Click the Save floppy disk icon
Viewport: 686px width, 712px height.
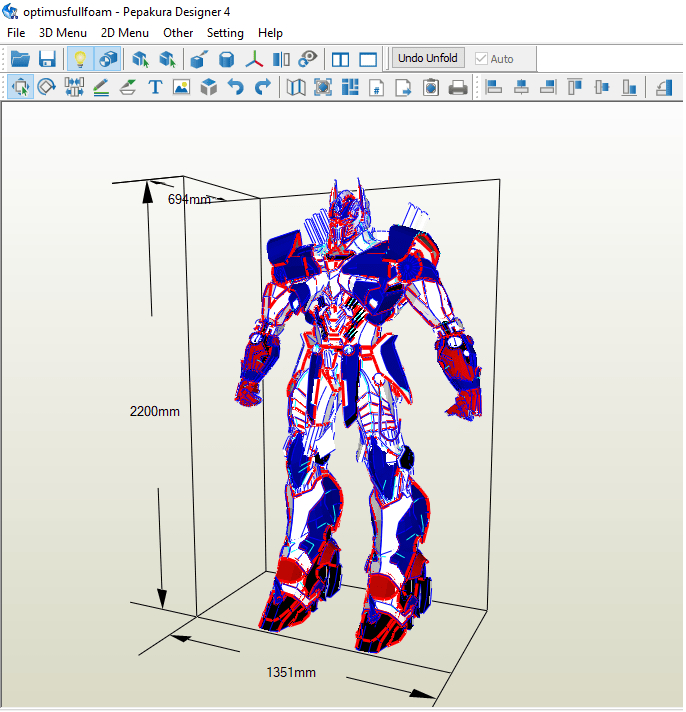click(47, 59)
